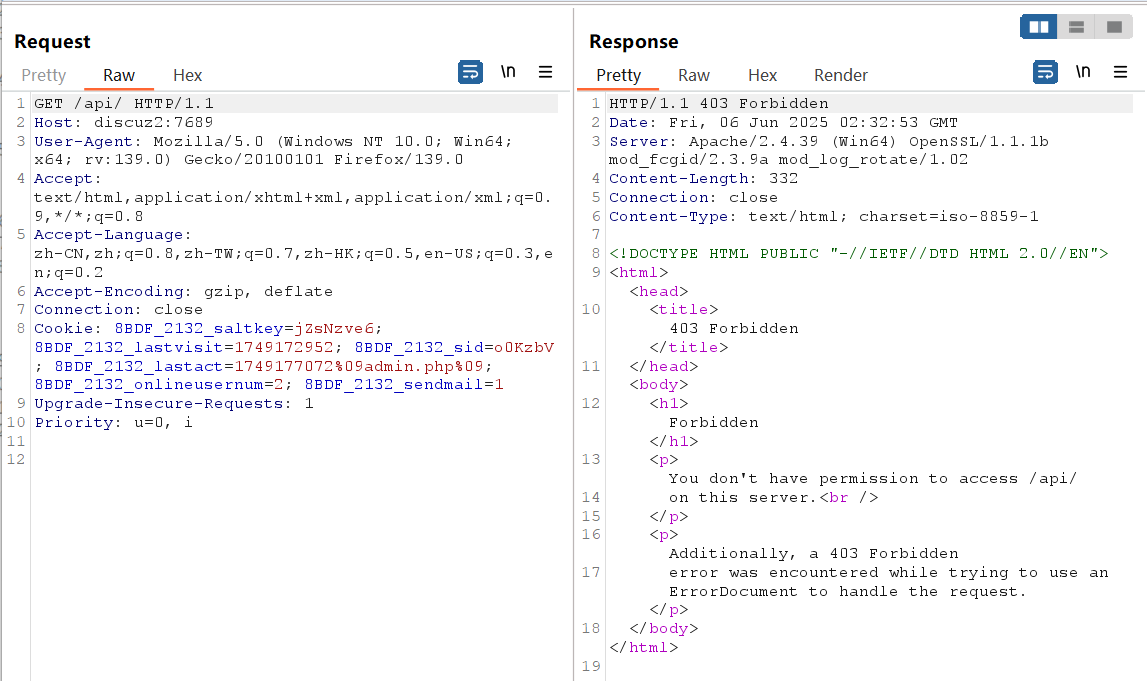Click 'Additionally, a 403 Forbidden' line
The width and height of the screenshot is (1147, 681).
813,554
